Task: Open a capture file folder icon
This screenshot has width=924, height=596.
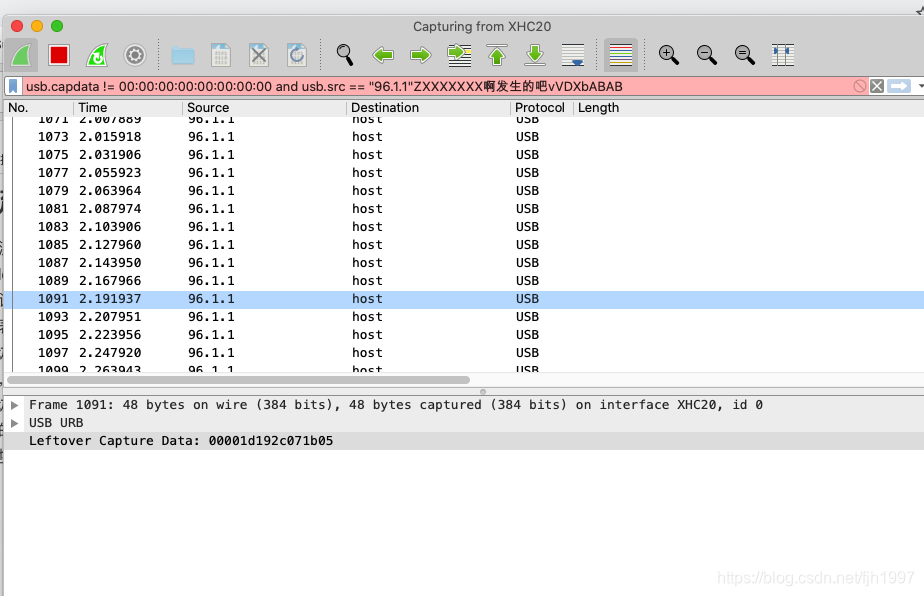Action: pos(183,55)
